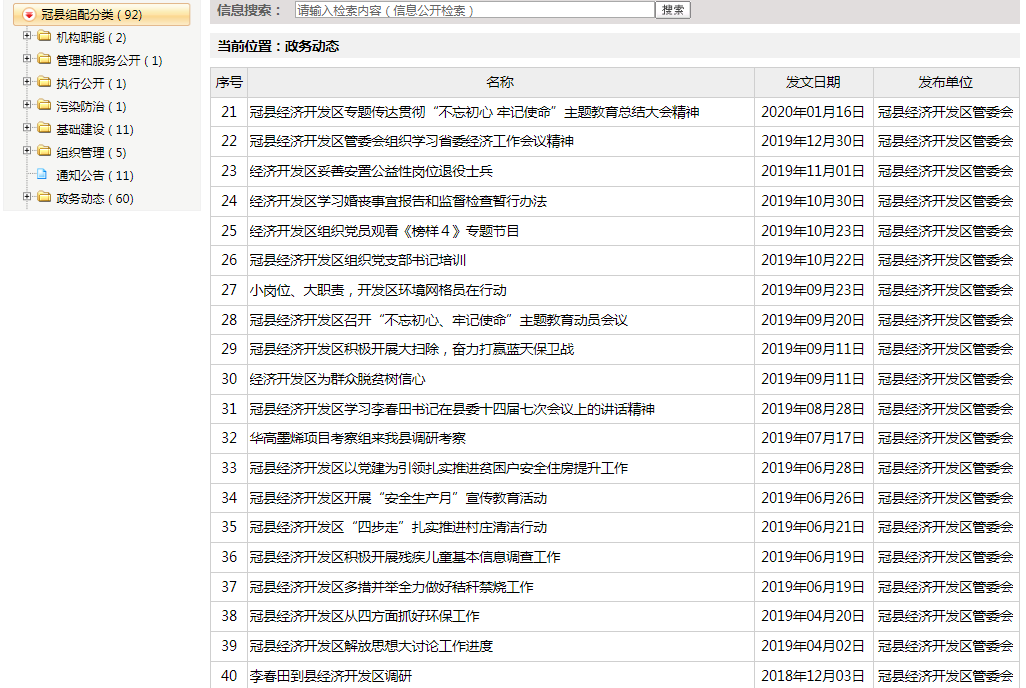Focus the 信息公开检索 search input field
Viewport: 1026px width, 688px height.
474,10
